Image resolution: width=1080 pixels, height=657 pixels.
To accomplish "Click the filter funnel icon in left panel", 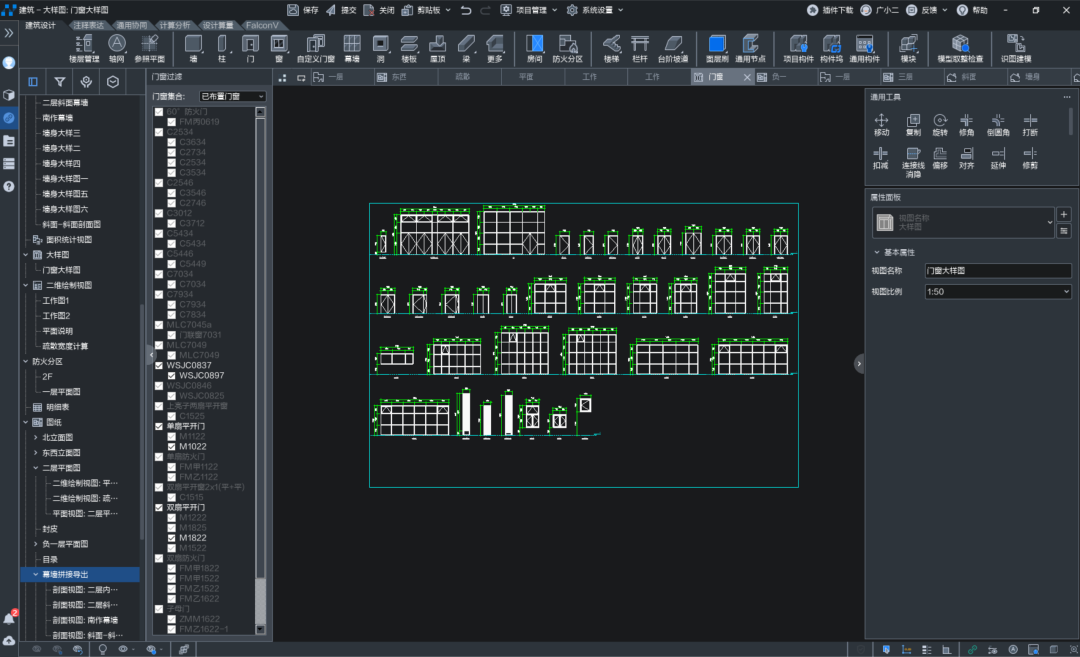I will [60, 82].
